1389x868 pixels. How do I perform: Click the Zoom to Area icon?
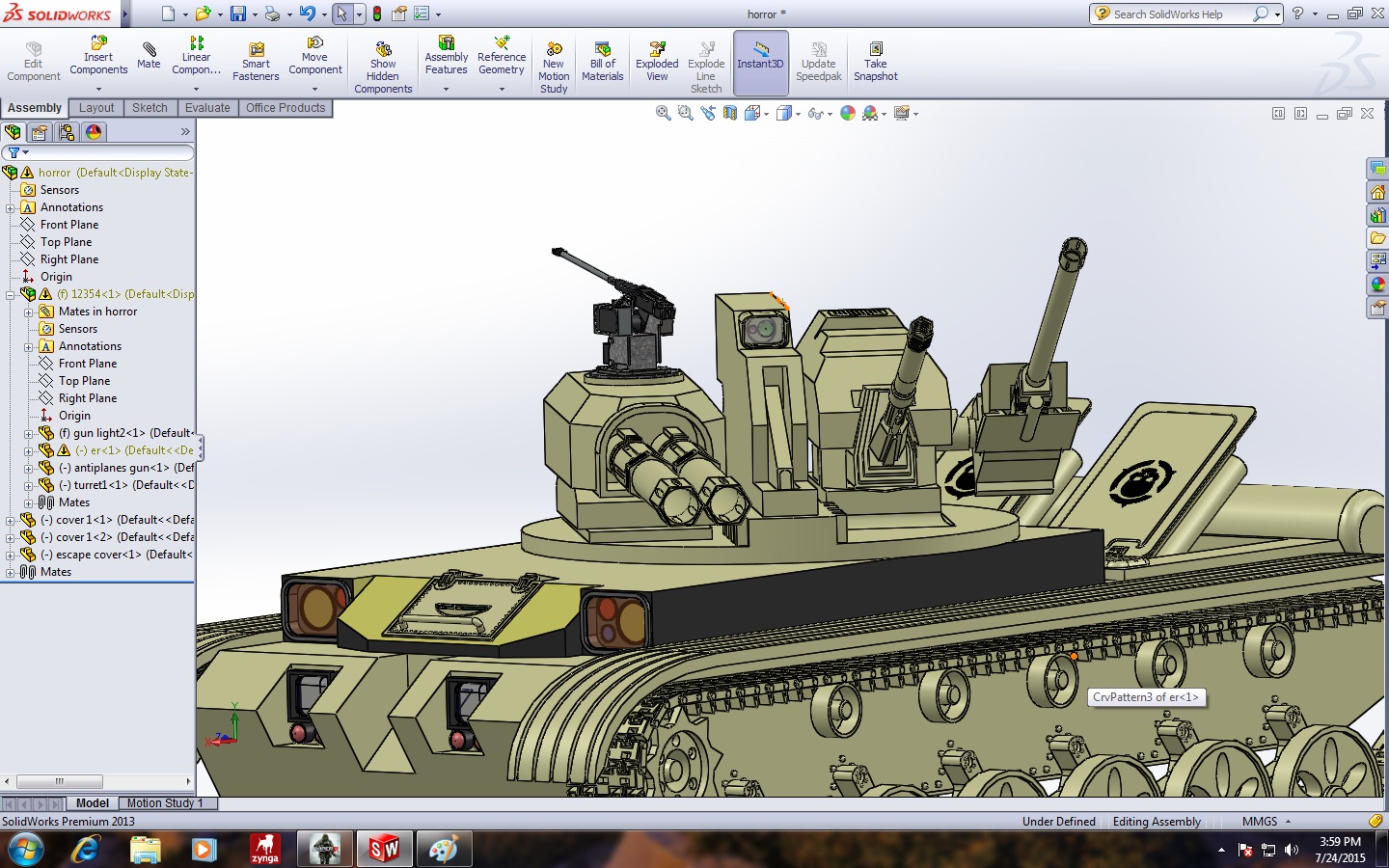(685, 113)
